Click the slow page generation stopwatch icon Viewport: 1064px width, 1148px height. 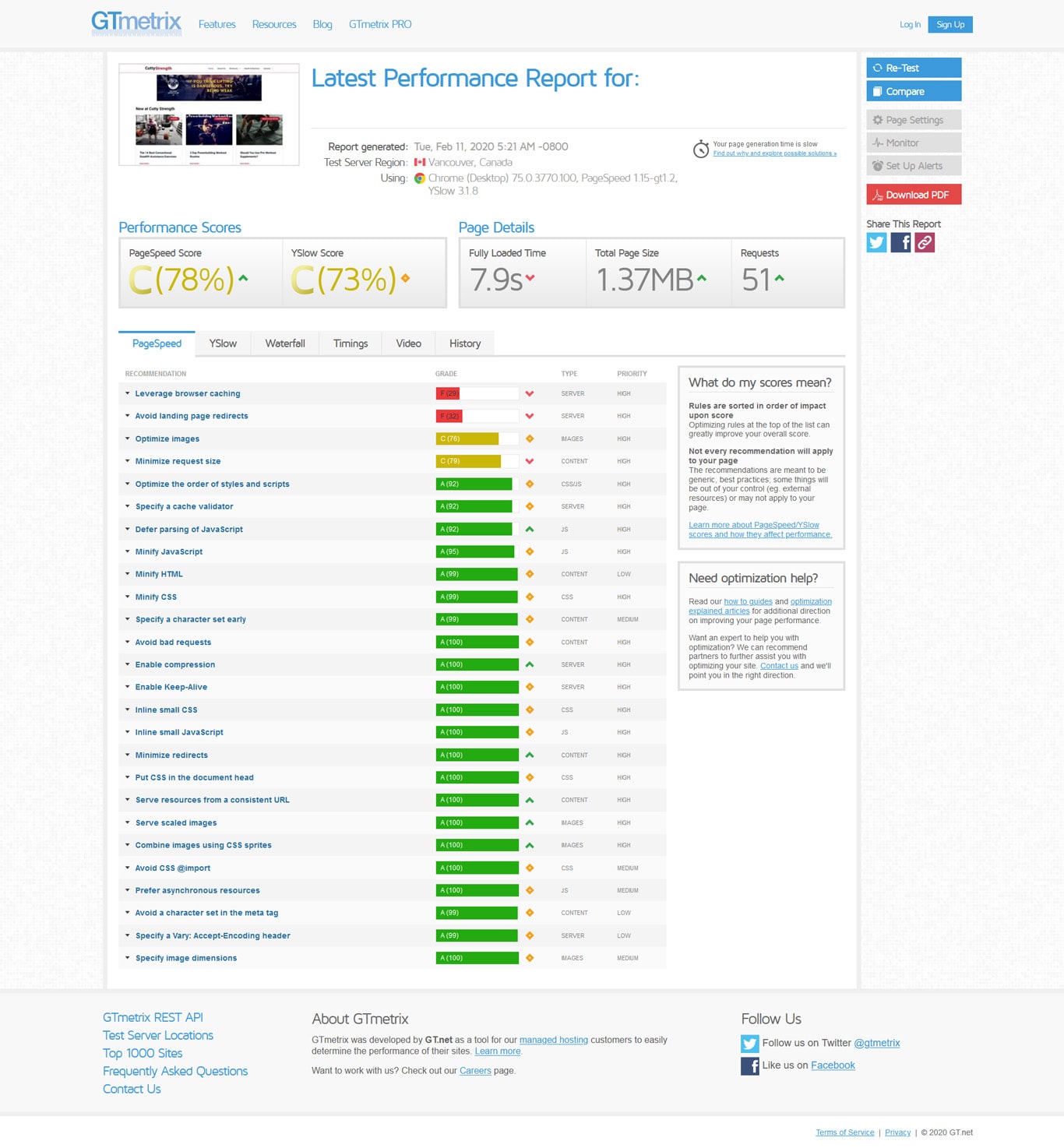coord(701,149)
